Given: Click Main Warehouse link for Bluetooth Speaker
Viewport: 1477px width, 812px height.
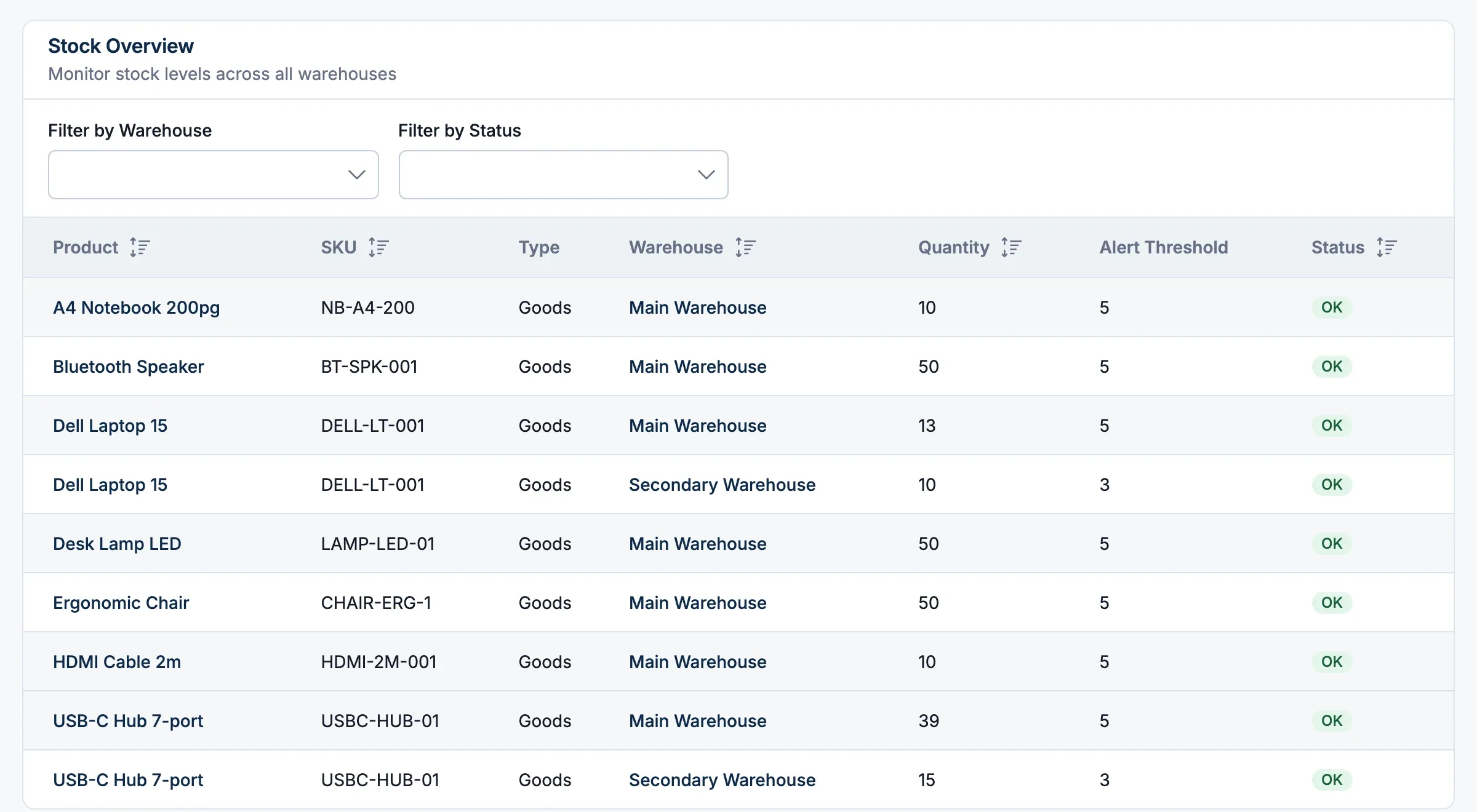Looking at the screenshot, I should (x=697, y=367).
